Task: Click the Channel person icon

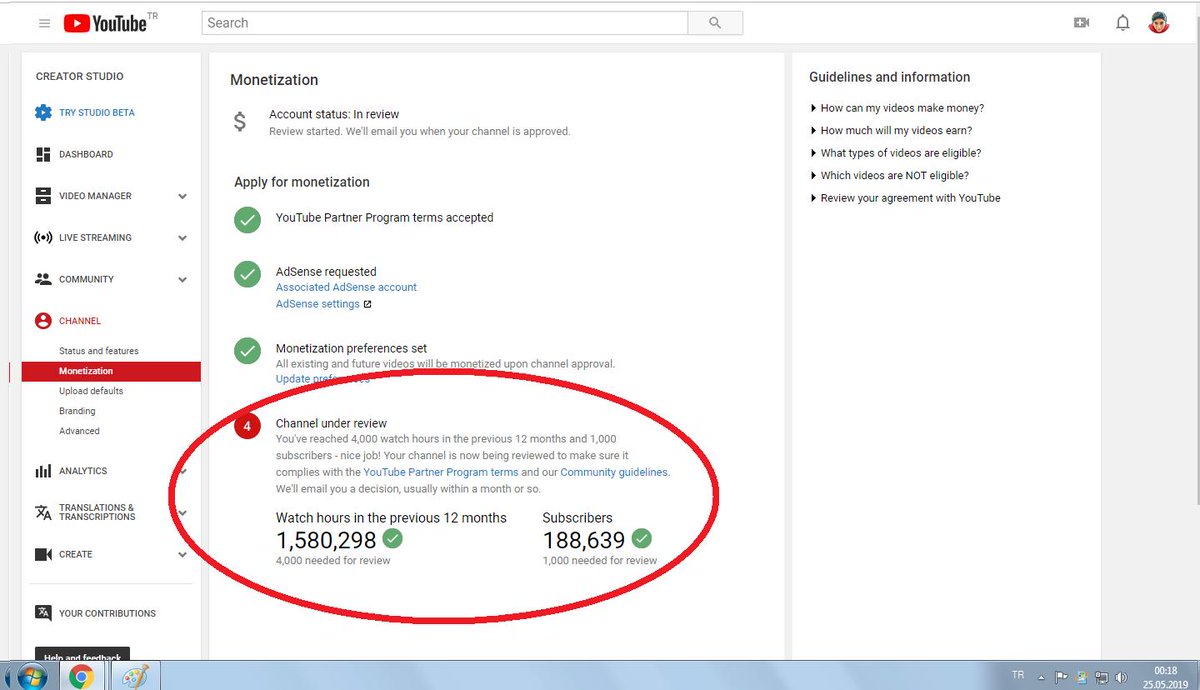Action: pyautogui.click(x=43, y=321)
